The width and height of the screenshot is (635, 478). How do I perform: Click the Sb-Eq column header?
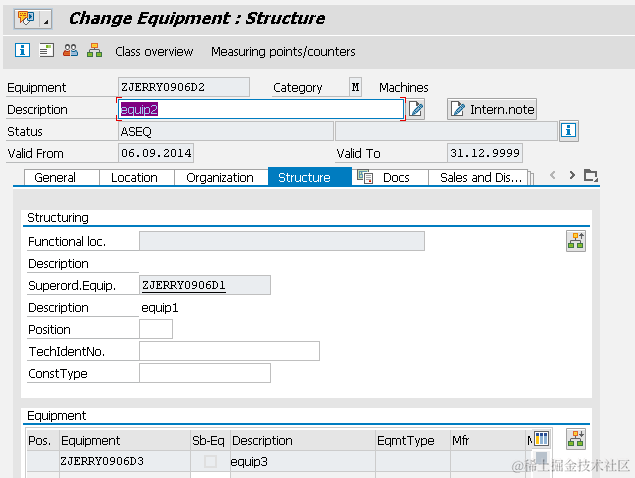(210, 440)
